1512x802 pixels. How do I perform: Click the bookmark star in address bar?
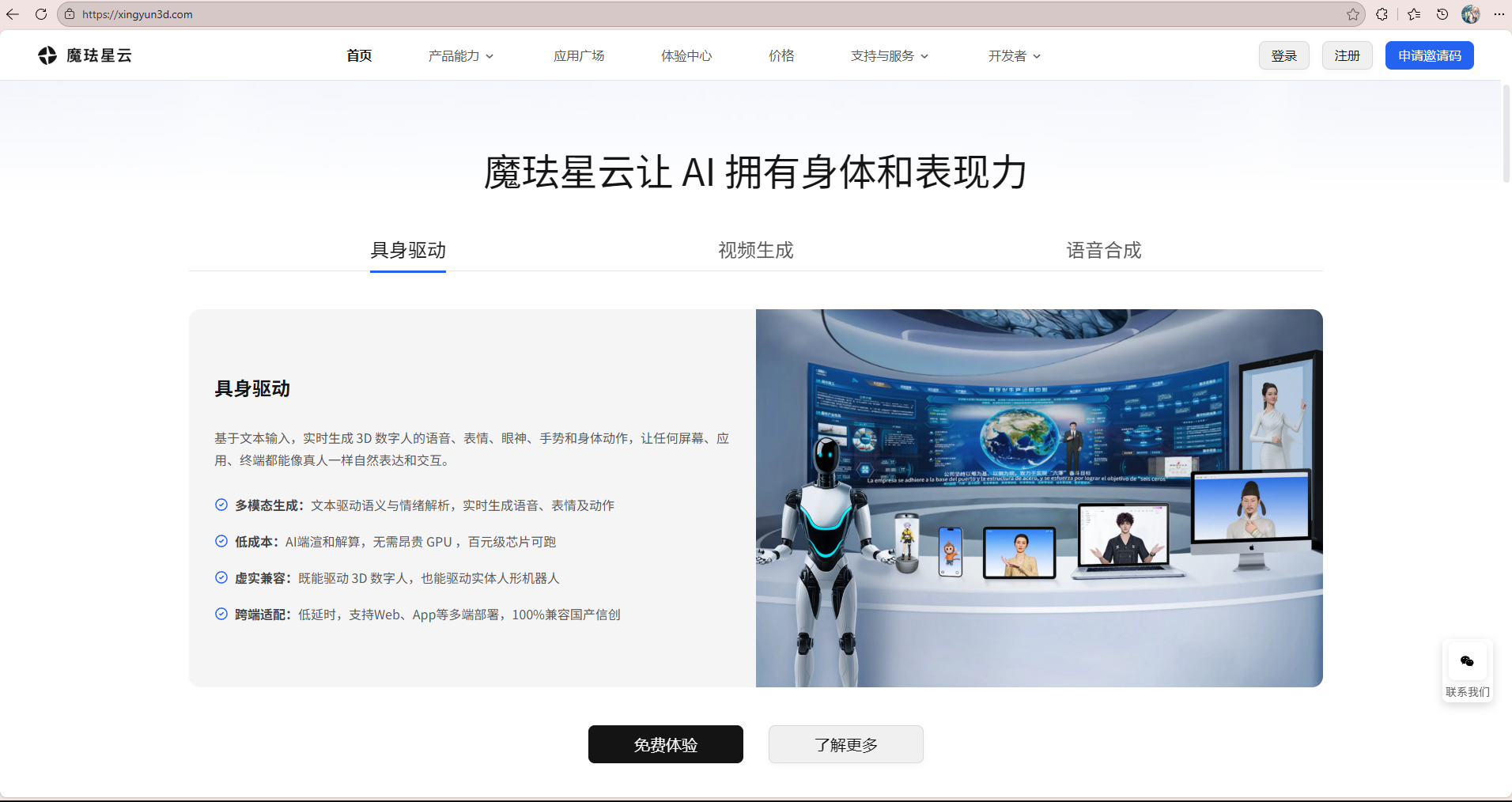click(1354, 13)
